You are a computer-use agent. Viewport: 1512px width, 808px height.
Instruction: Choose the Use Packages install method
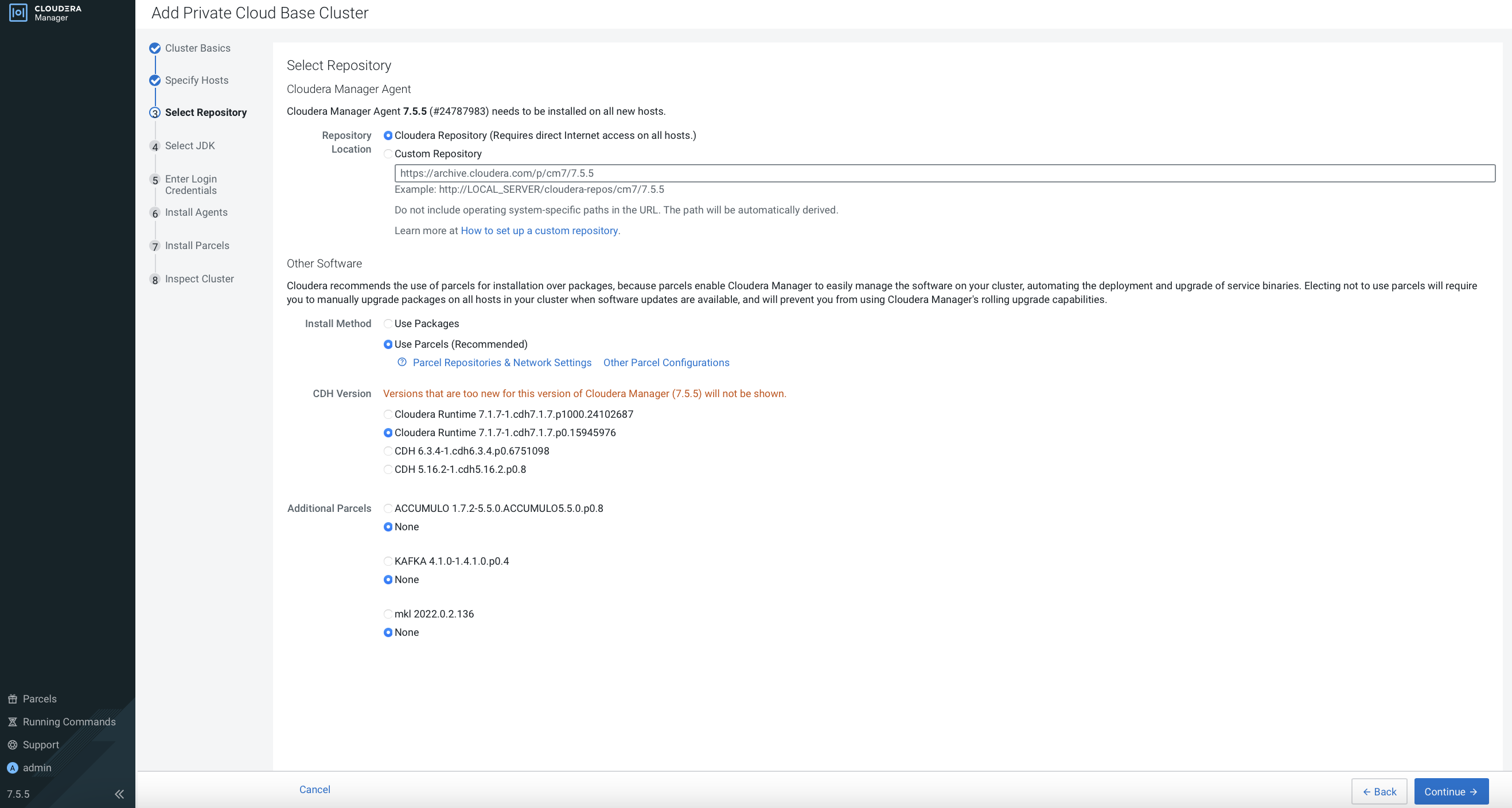tap(388, 324)
